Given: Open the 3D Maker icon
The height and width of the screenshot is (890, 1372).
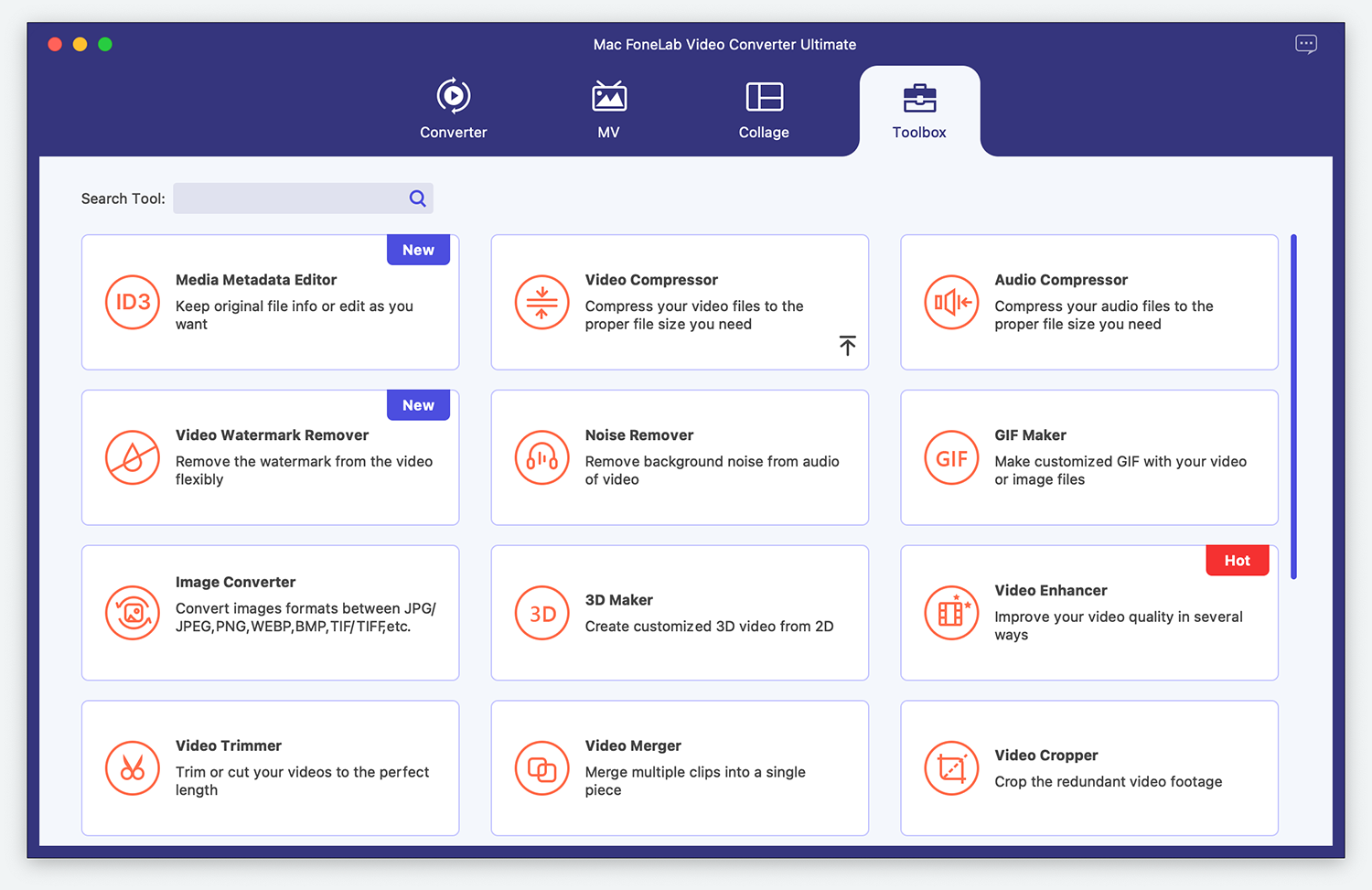Looking at the screenshot, I should tap(541, 613).
